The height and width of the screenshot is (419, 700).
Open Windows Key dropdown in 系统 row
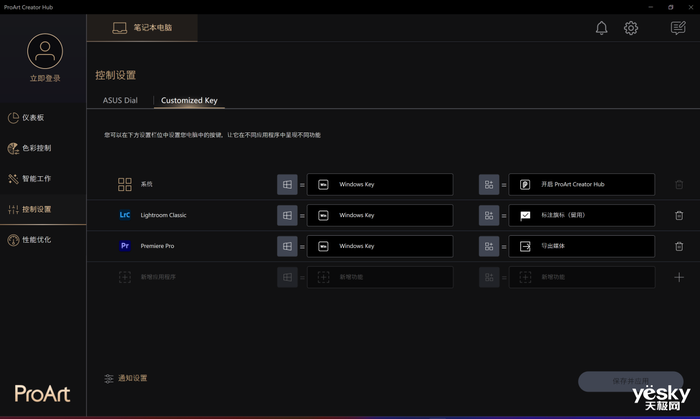[x=380, y=185]
